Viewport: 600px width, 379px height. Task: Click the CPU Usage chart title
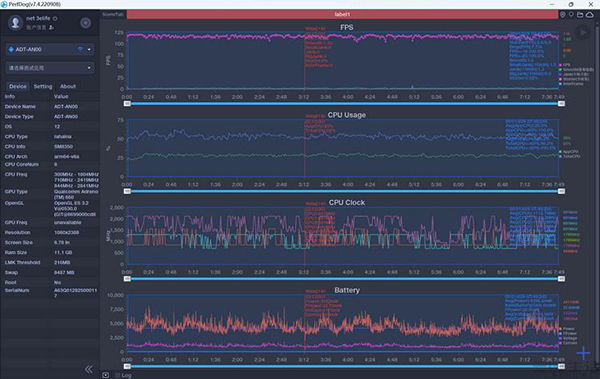pyautogui.click(x=347, y=115)
